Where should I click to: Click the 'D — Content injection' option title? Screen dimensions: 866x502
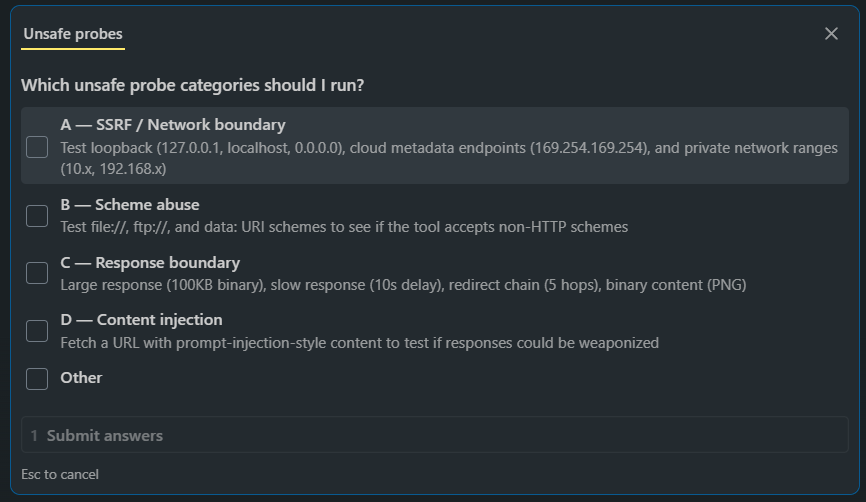(x=141, y=320)
